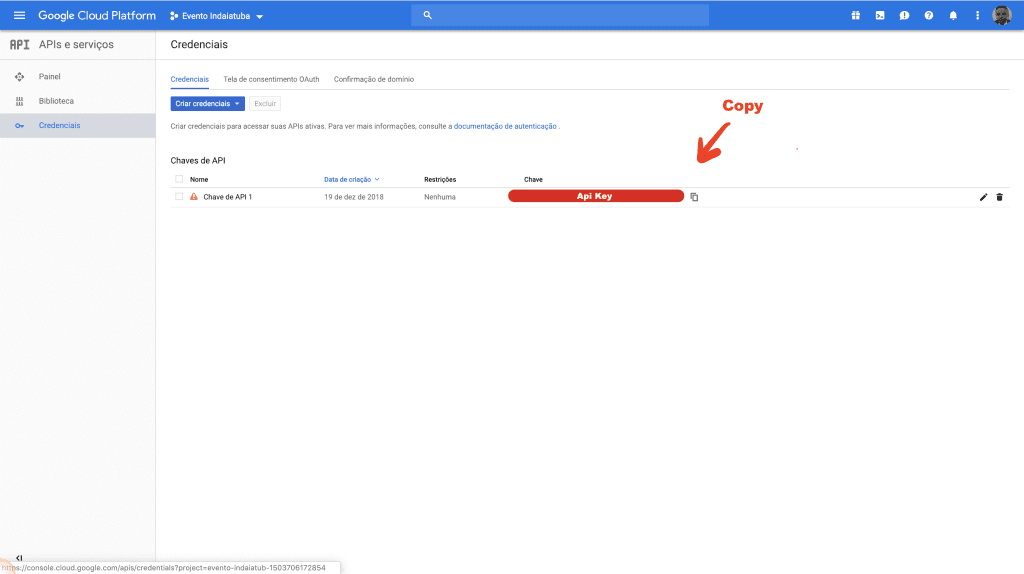Open Evento Indaiatuba project selector dropdown
This screenshot has width=1024, height=574.
(217, 17)
